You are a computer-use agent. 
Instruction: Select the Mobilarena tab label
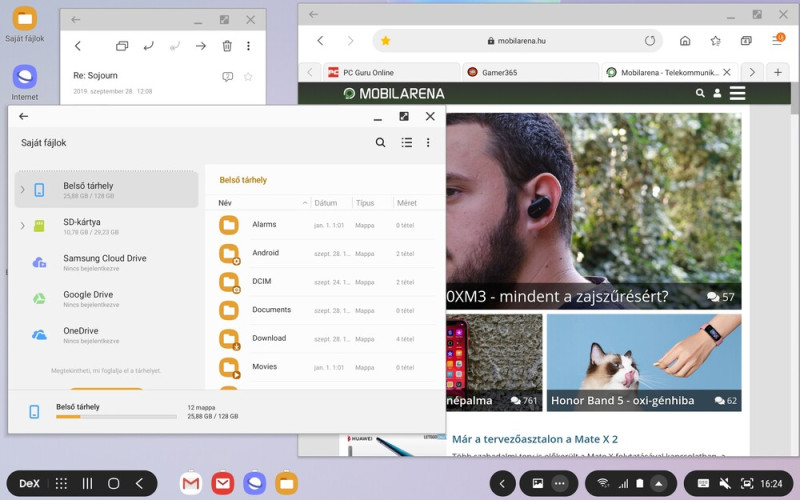pos(669,72)
